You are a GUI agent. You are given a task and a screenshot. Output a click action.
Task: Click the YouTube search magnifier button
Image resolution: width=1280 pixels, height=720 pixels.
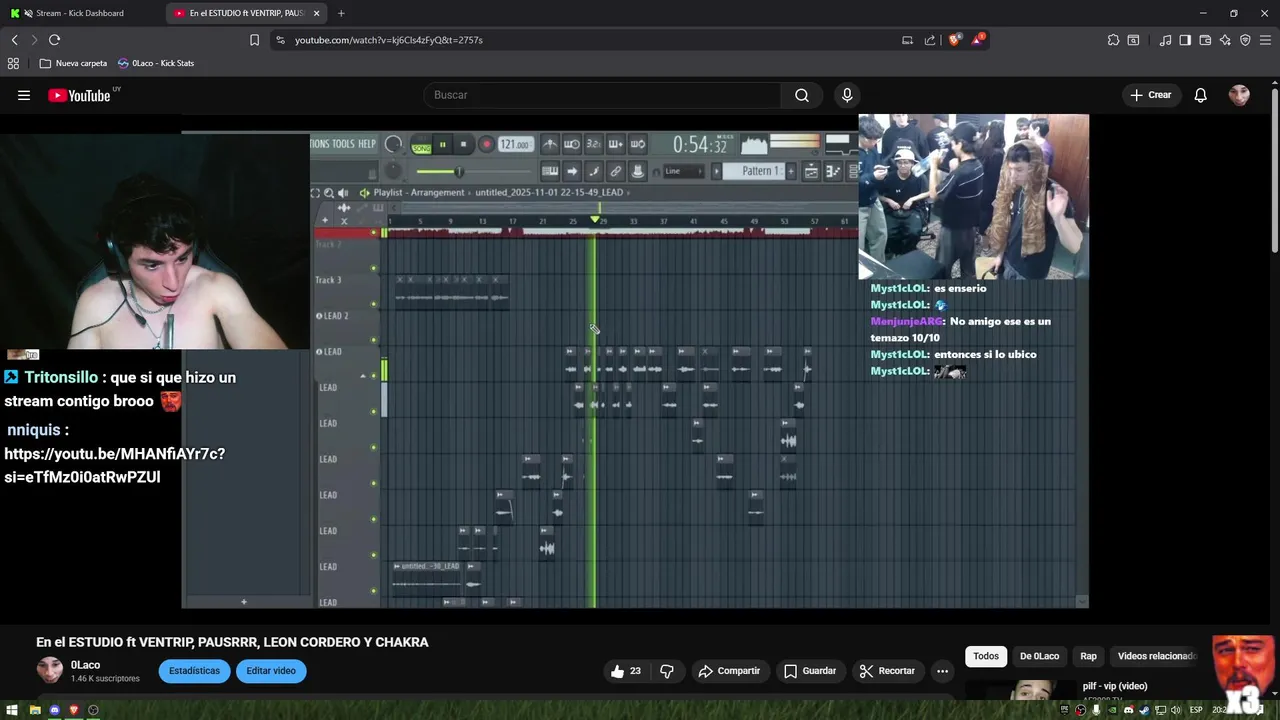(x=802, y=95)
